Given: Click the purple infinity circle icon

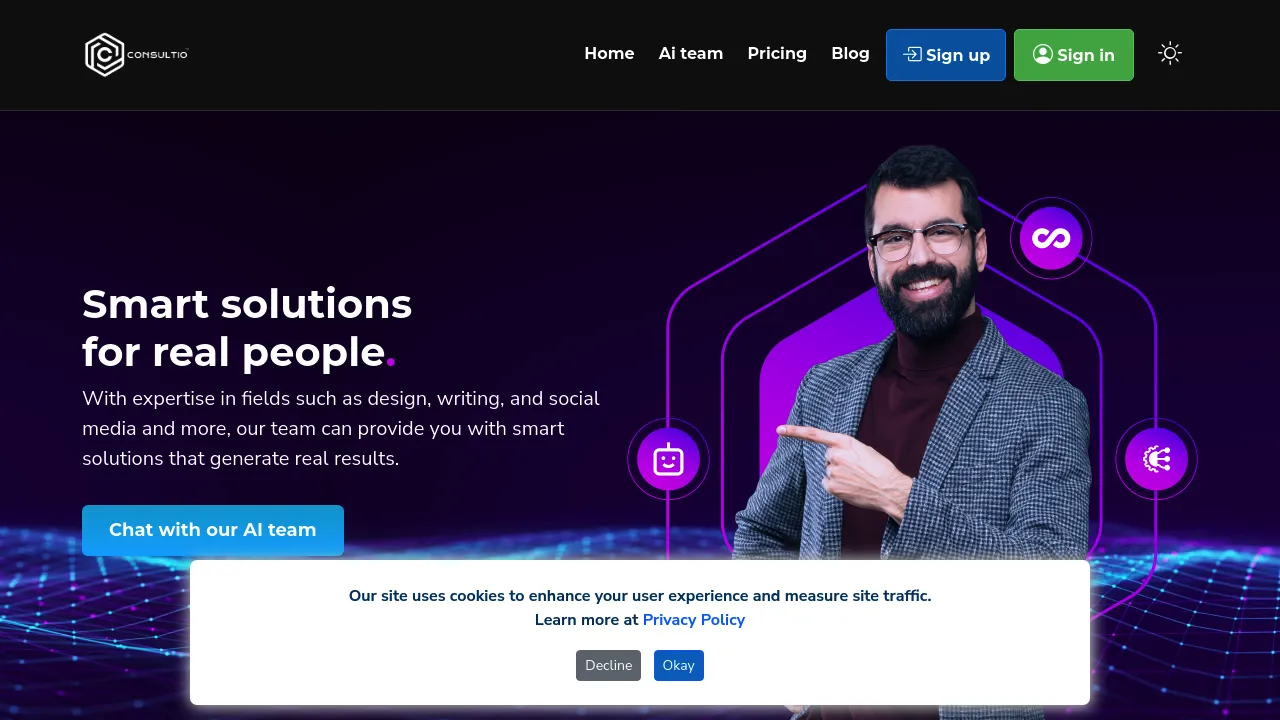Looking at the screenshot, I should tap(1051, 238).
